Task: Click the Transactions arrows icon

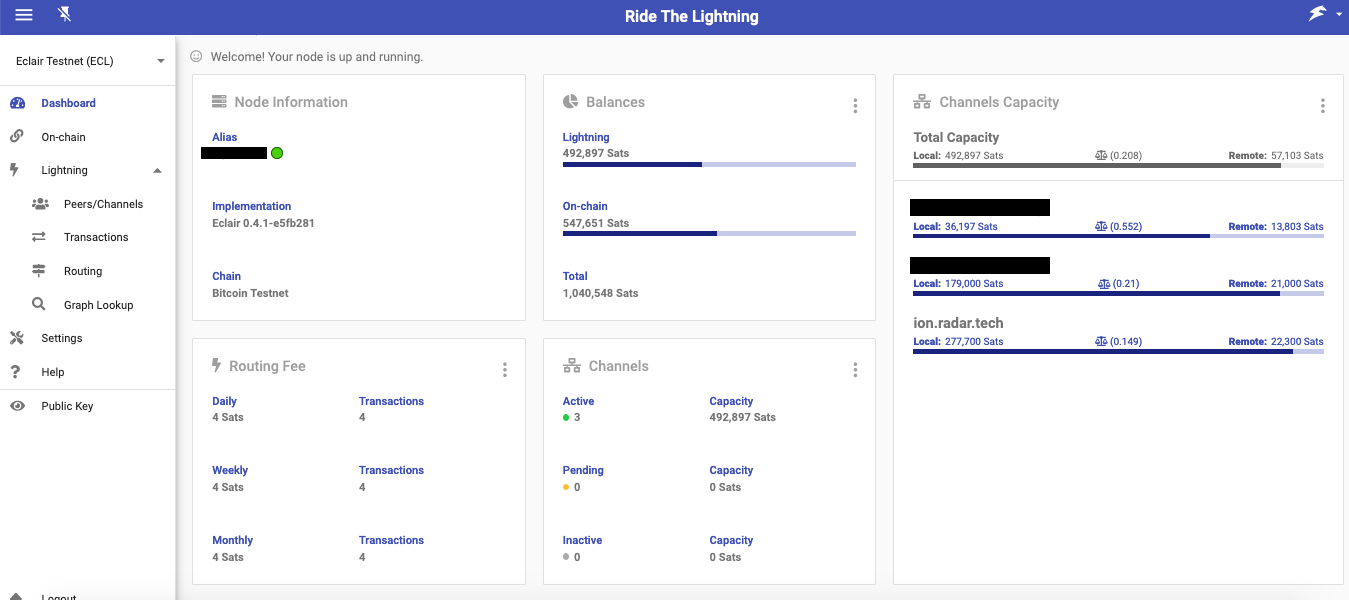Action: click(x=39, y=237)
